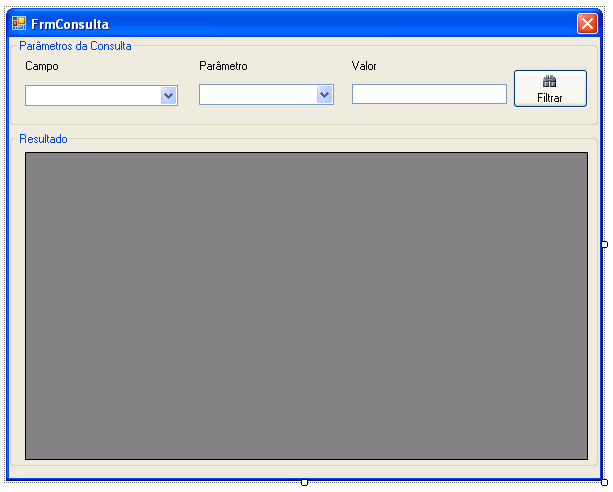Focus the Valor text input
Screen dimensions: 613x492
pos(429,94)
